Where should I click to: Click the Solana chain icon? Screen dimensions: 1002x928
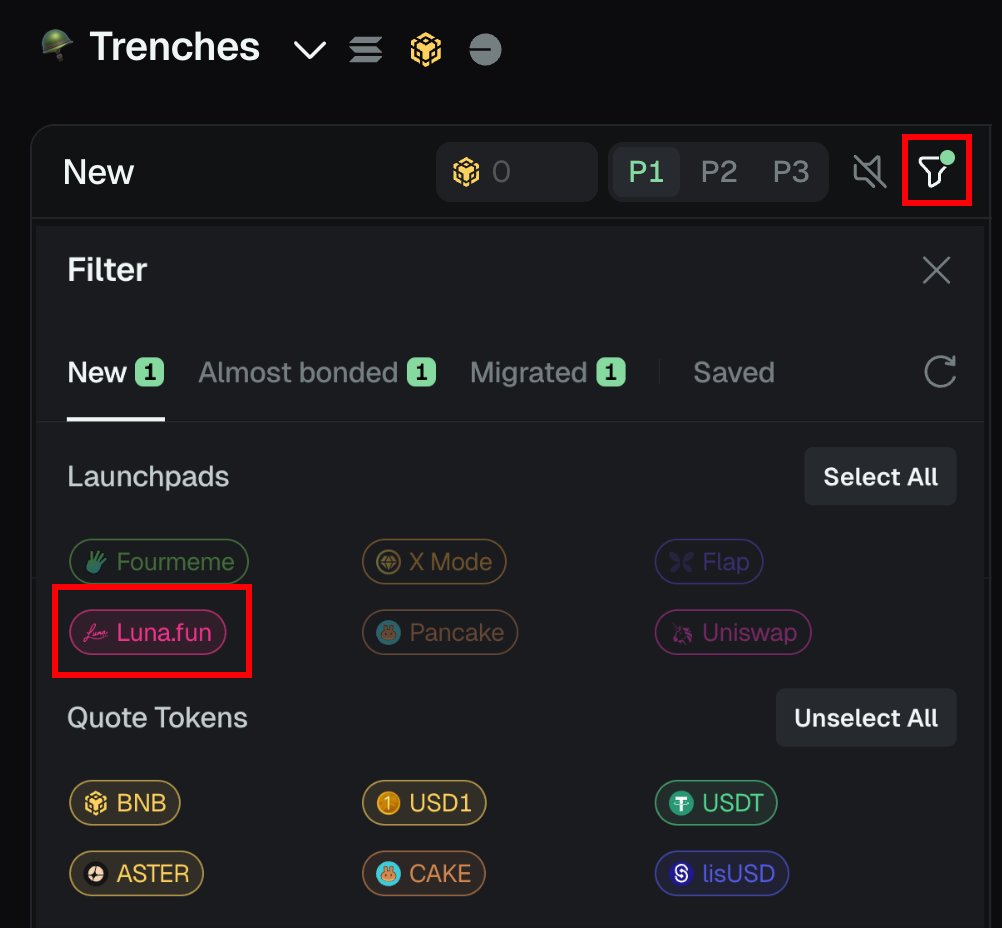point(365,49)
